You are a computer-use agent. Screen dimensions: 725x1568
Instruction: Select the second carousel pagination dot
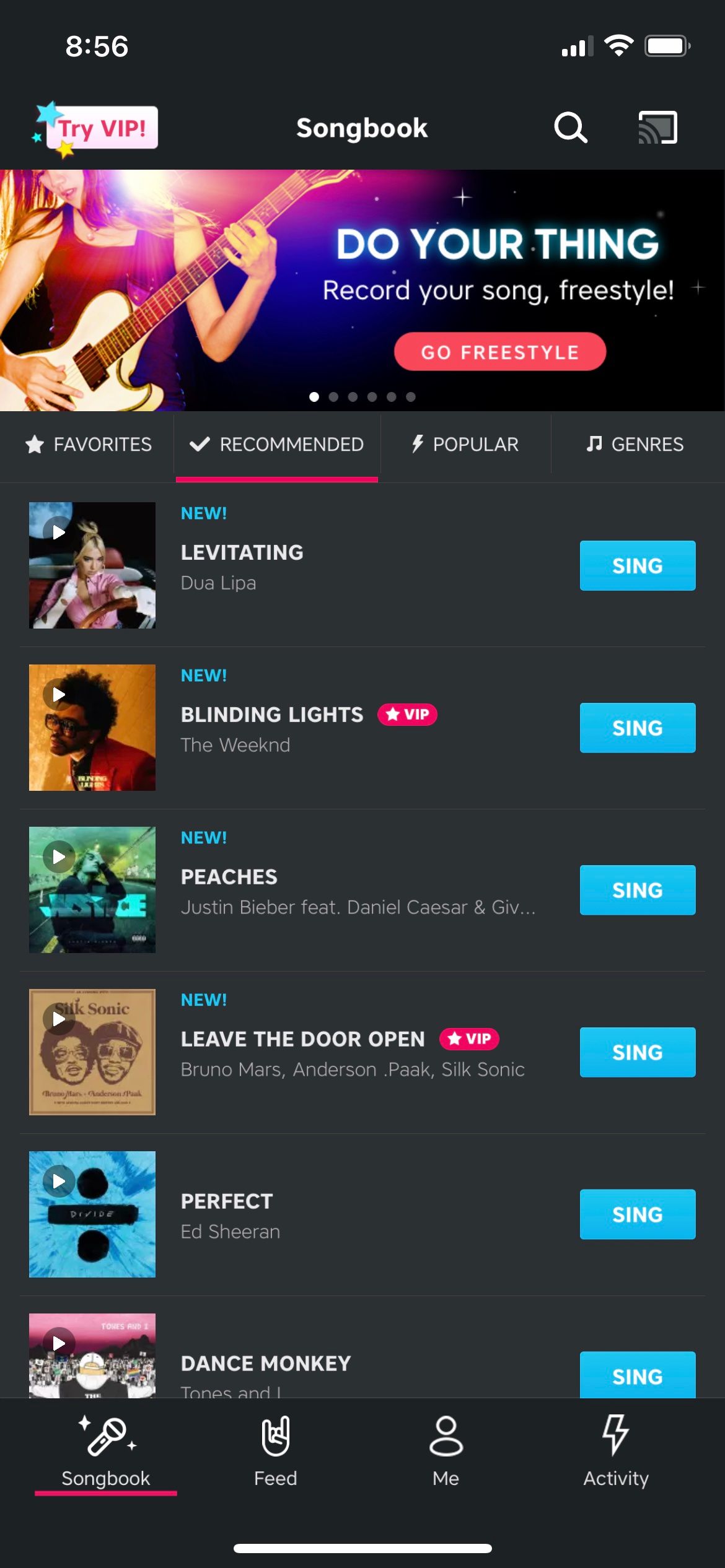click(333, 397)
